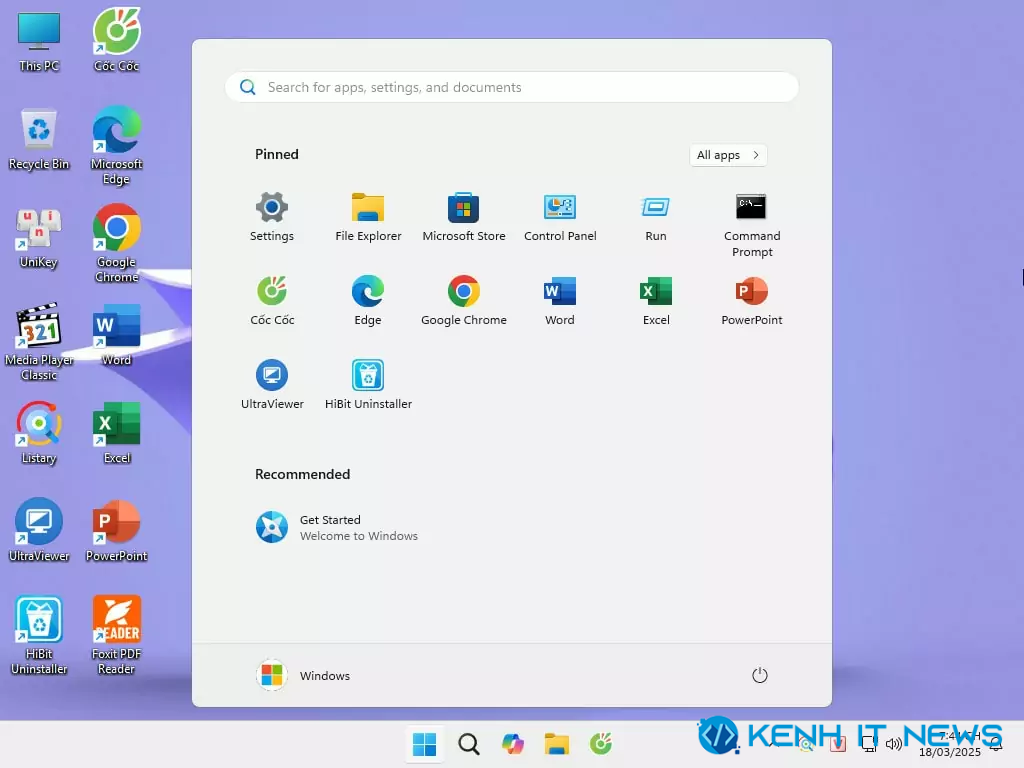Select UltraViewer desktop shortcut

point(39,530)
